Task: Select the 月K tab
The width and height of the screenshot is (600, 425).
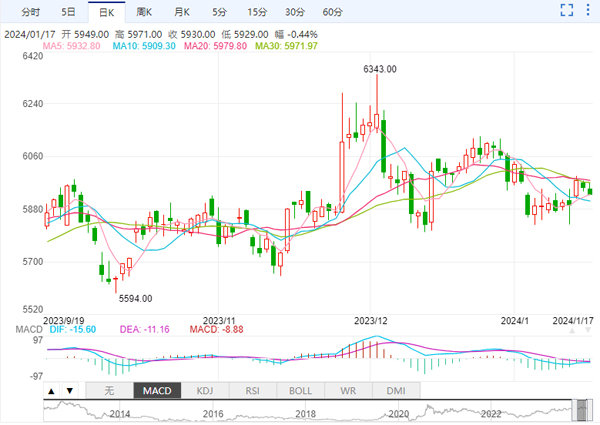Action: (x=182, y=12)
